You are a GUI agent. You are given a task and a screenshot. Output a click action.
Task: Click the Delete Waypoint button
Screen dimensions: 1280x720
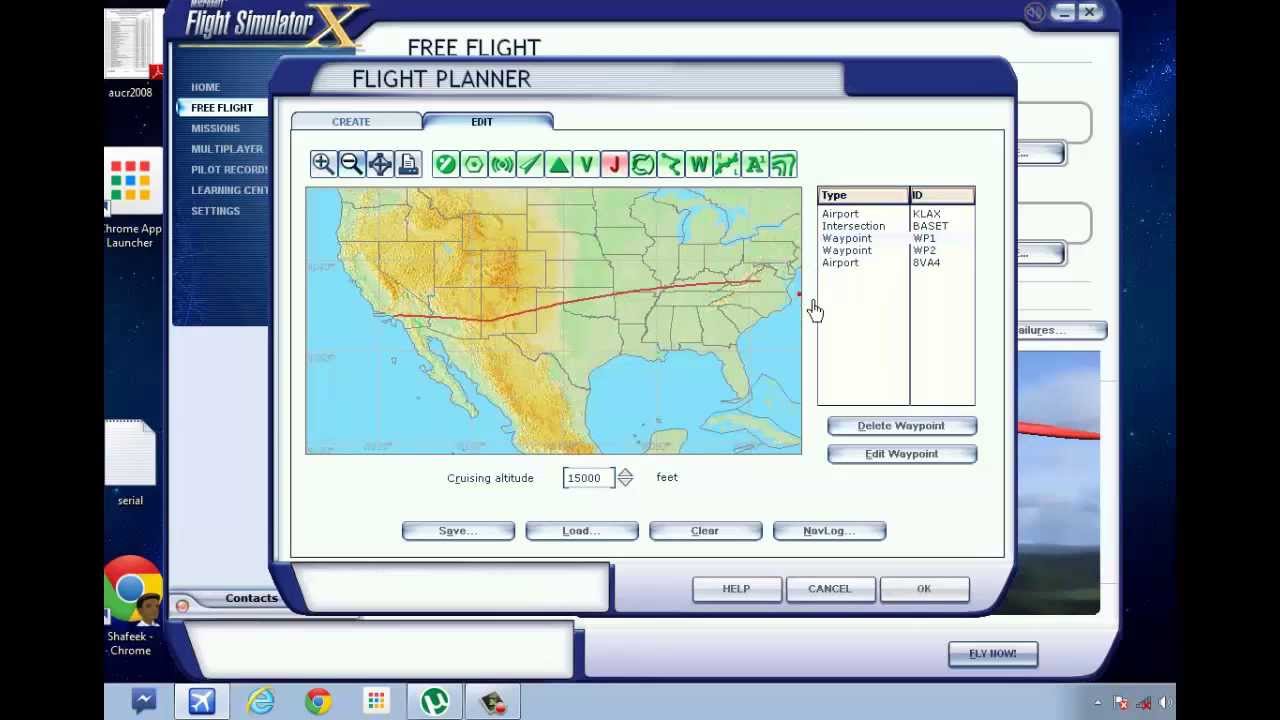tap(901, 426)
